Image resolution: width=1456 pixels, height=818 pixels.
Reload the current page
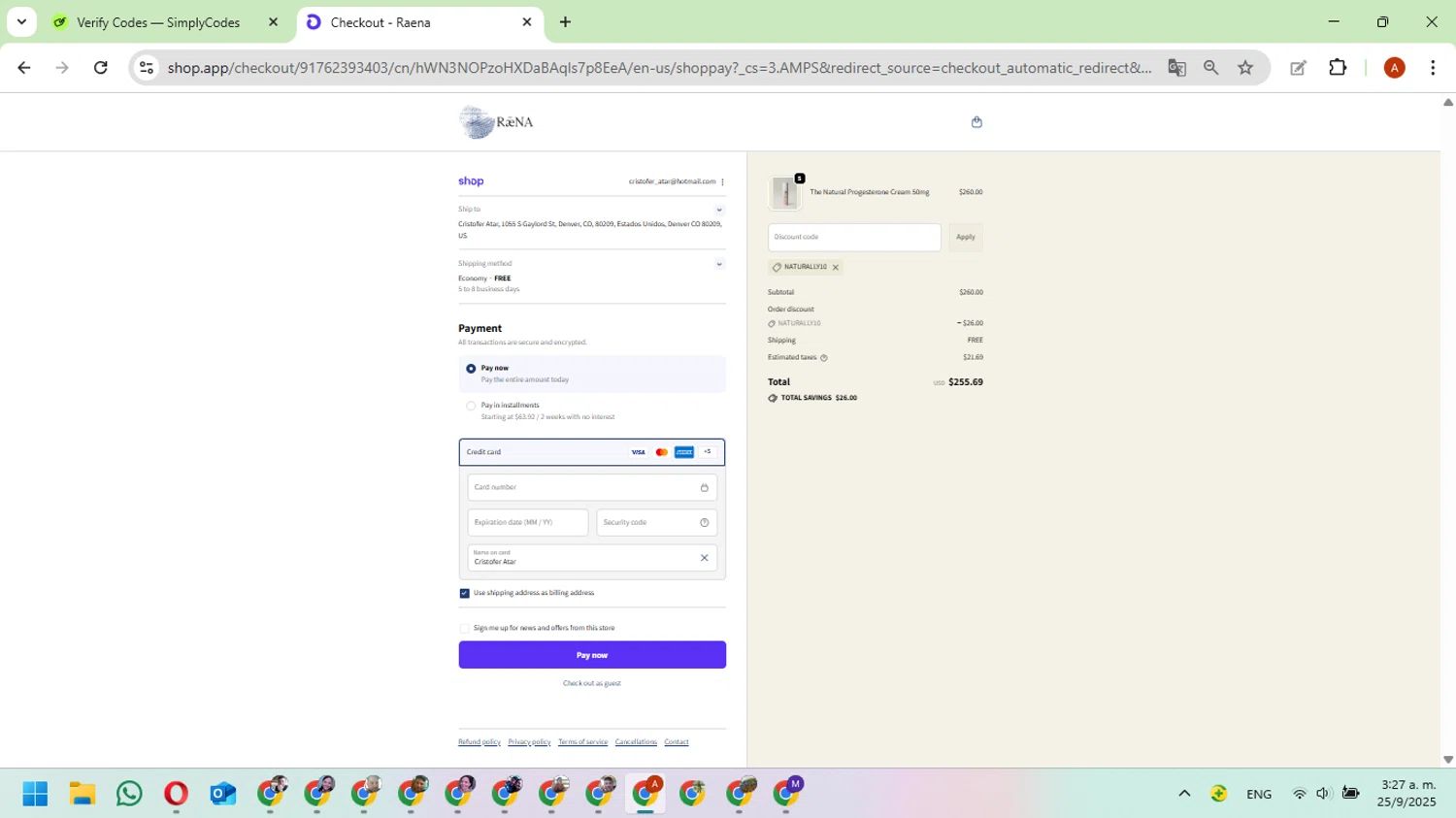pyautogui.click(x=100, y=68)
